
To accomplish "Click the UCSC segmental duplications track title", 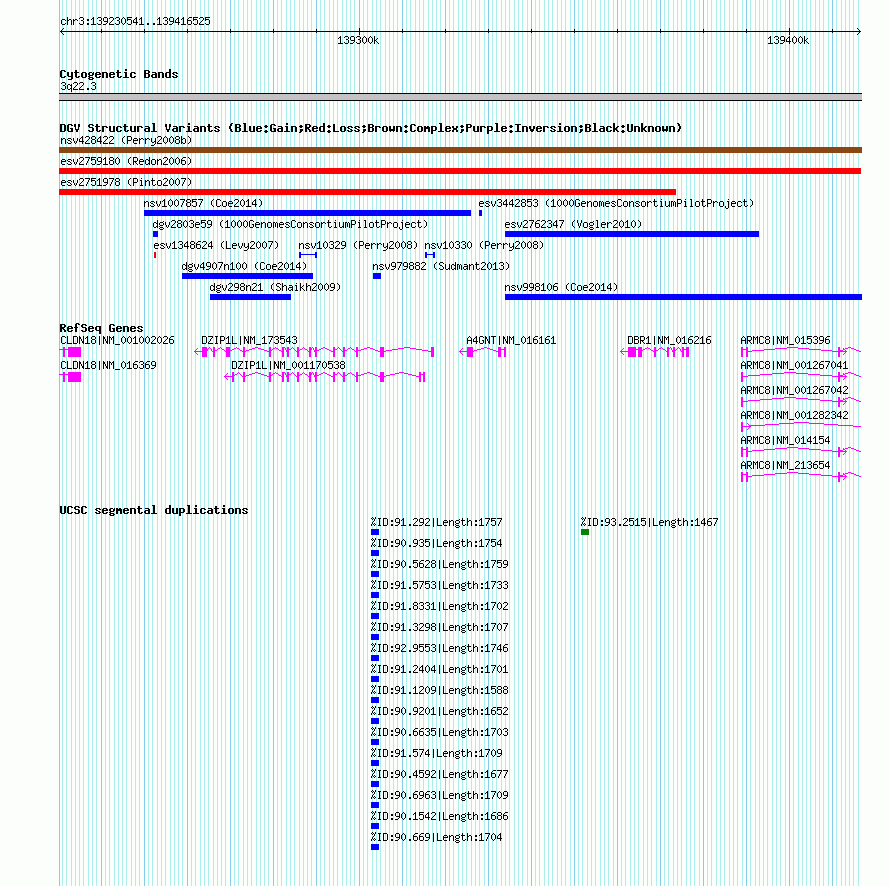I will (x=154, y=510).
